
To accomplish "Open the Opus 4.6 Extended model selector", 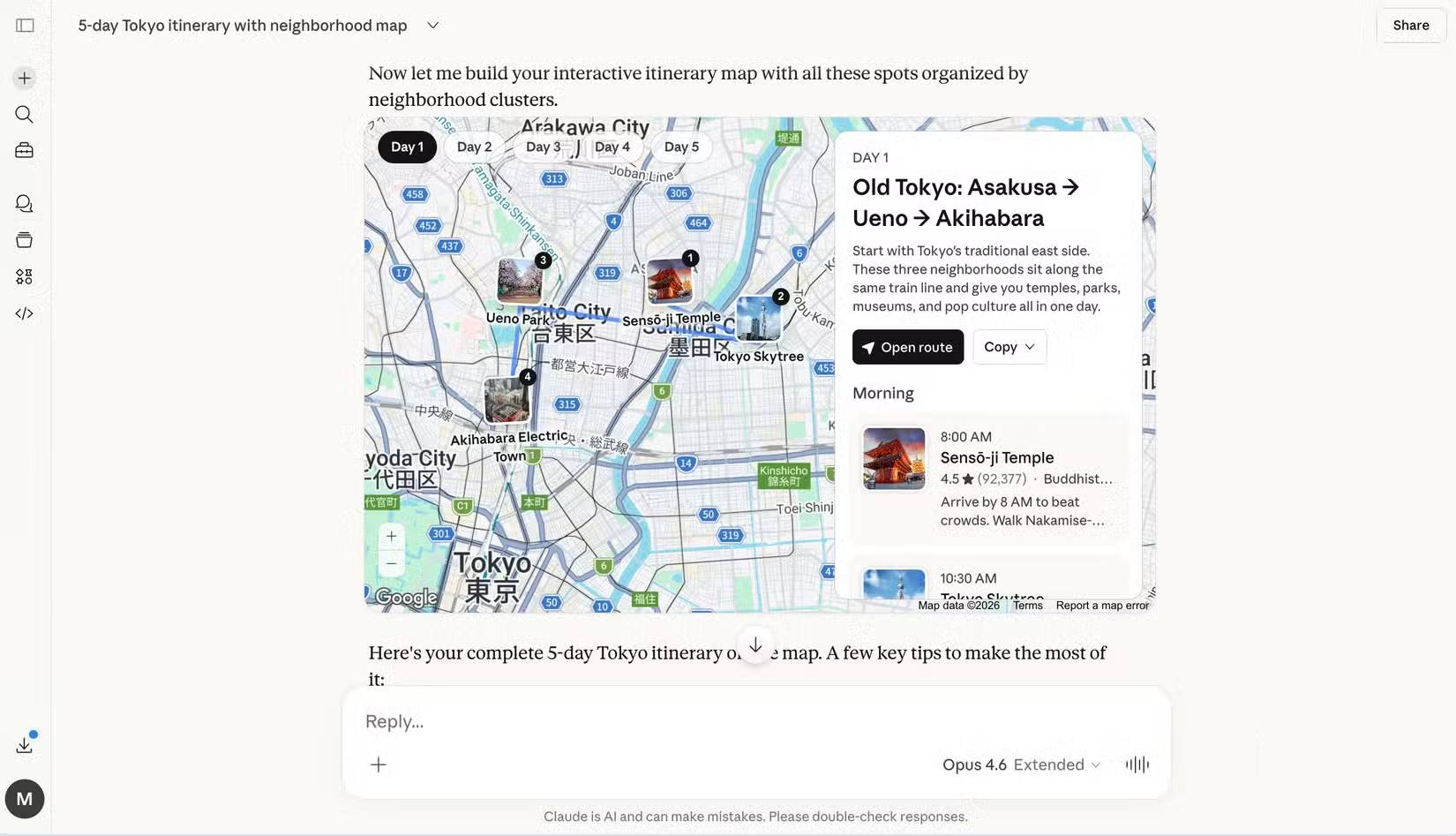I will (1021, 764).
